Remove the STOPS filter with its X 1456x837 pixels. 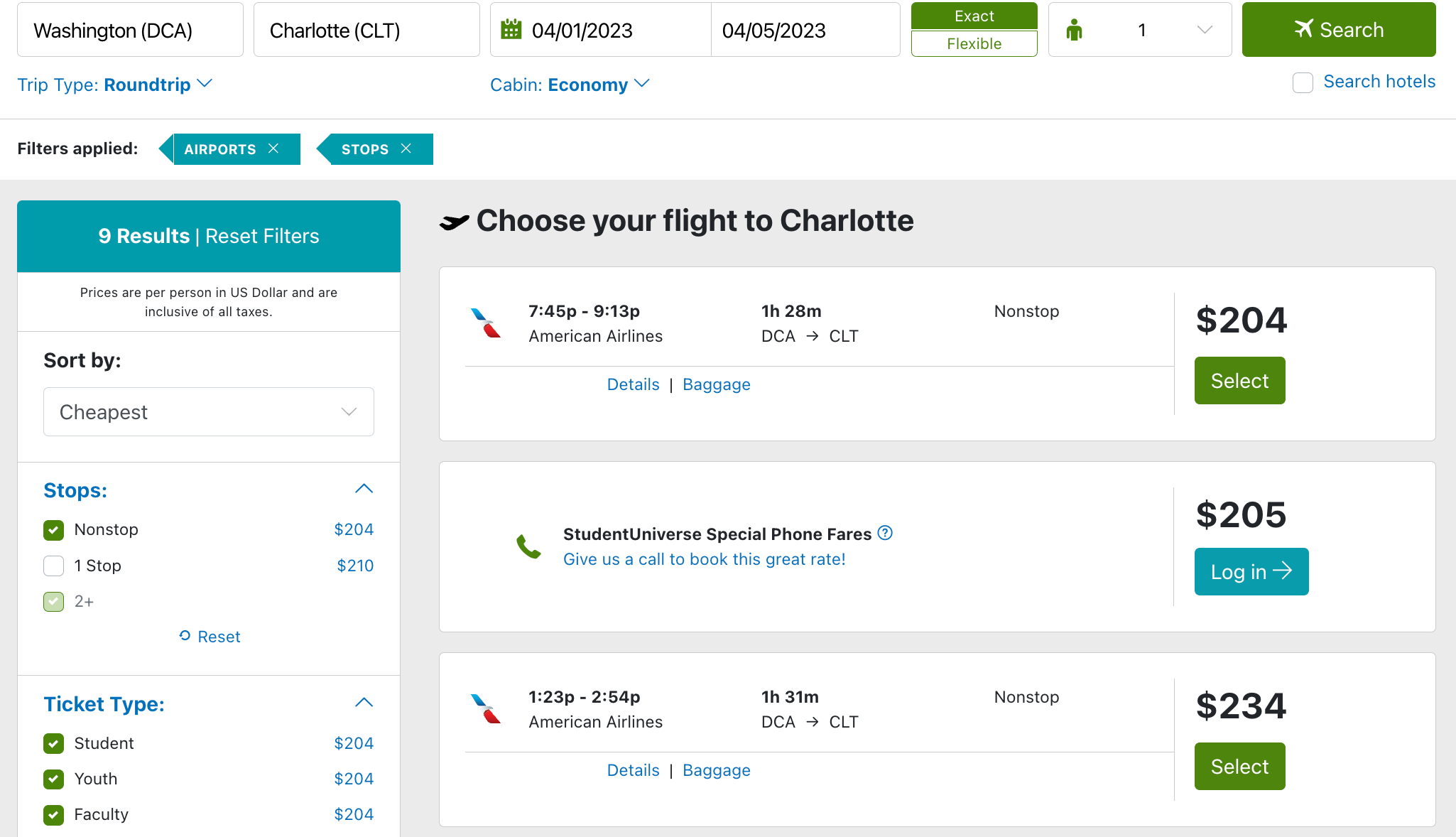click(x=406, y=148)
